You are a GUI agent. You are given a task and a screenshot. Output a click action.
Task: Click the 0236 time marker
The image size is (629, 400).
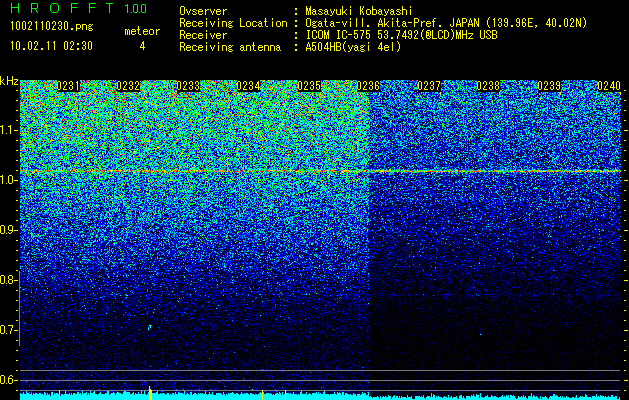[x=368, y=86]
